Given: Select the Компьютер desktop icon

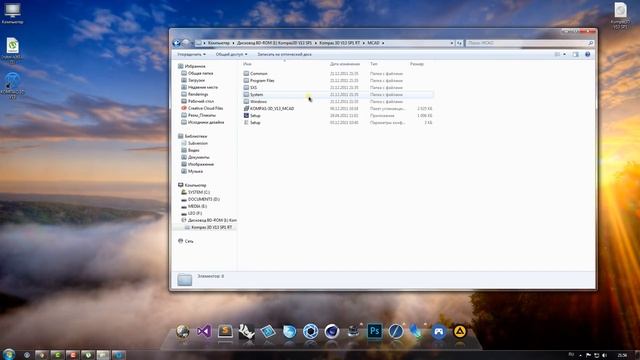Looking at the screenshot, I should [x=12, y=13].
